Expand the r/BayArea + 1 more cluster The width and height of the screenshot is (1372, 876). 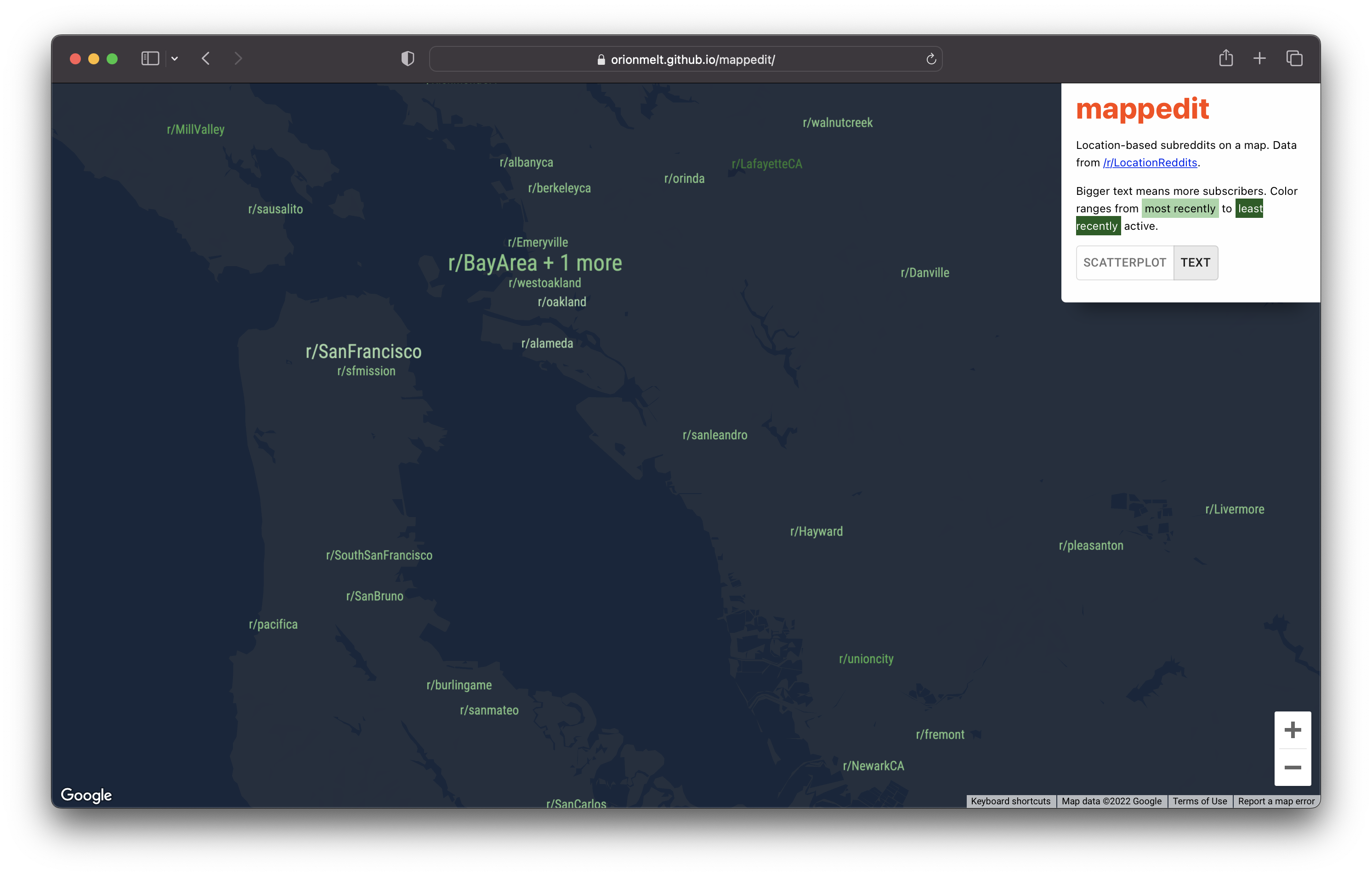pyautogui.click(x=534, y=263)
